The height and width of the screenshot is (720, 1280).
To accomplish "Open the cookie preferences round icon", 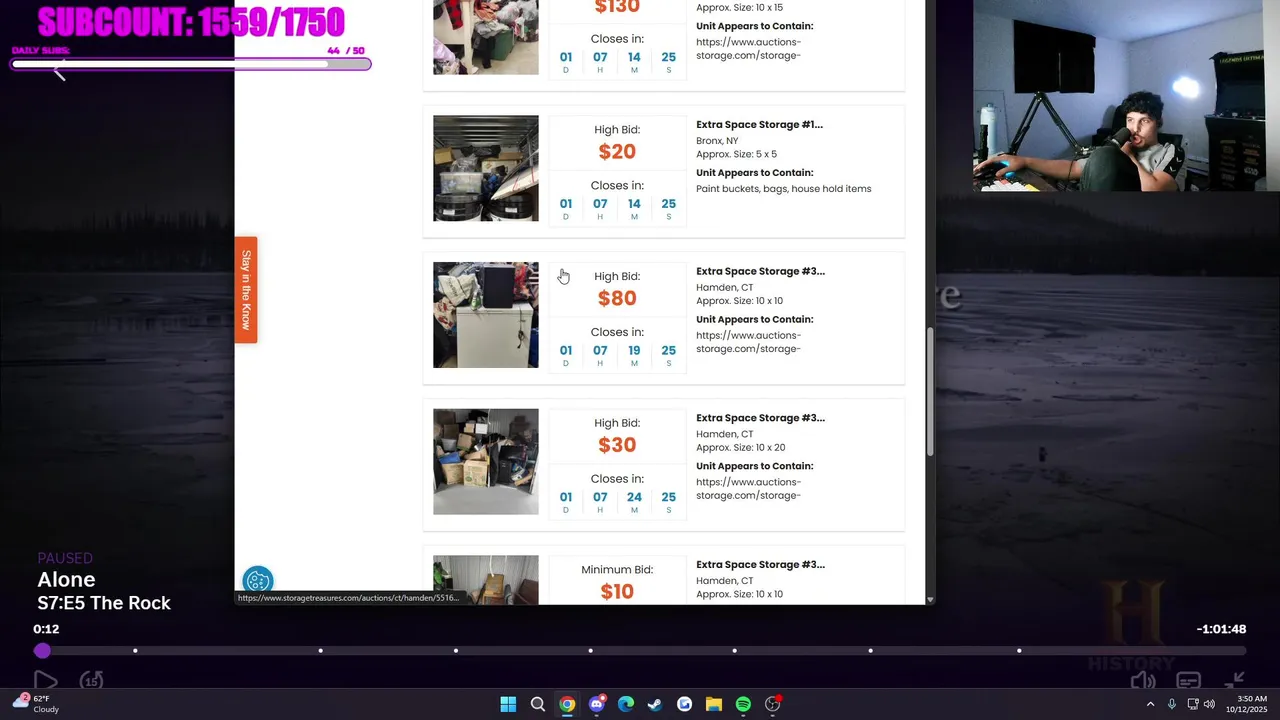I will [258, 581].
